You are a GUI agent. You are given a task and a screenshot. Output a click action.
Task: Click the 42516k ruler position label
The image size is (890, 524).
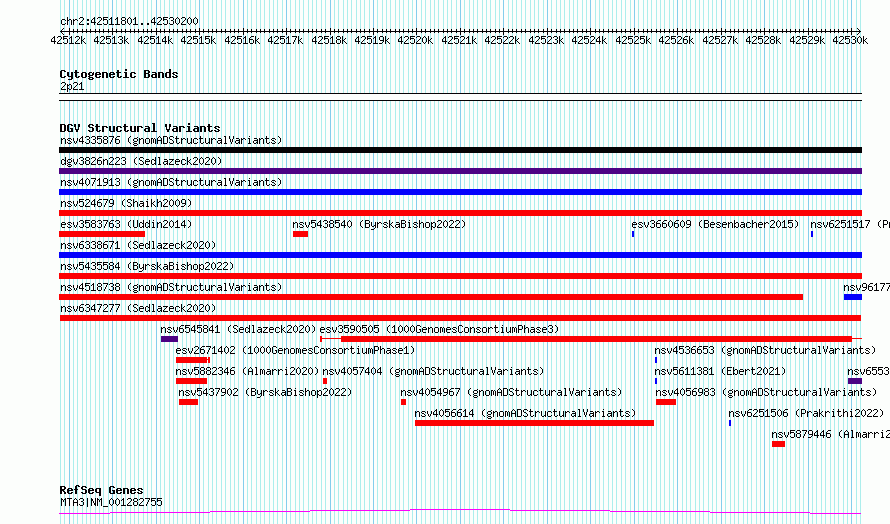coord(242,40)
